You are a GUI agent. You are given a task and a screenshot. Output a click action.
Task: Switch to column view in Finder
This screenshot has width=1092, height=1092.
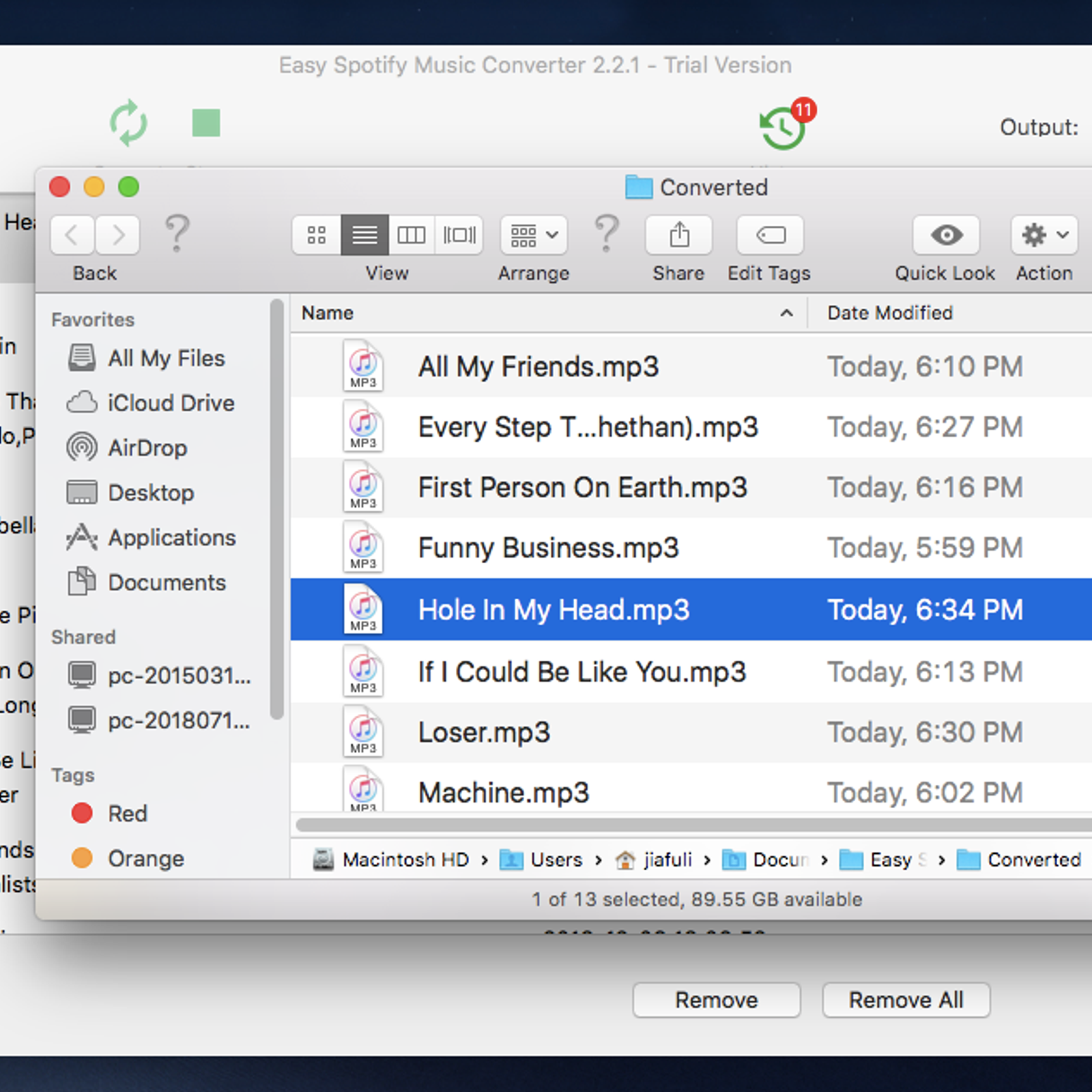click(x=412, y=235)
